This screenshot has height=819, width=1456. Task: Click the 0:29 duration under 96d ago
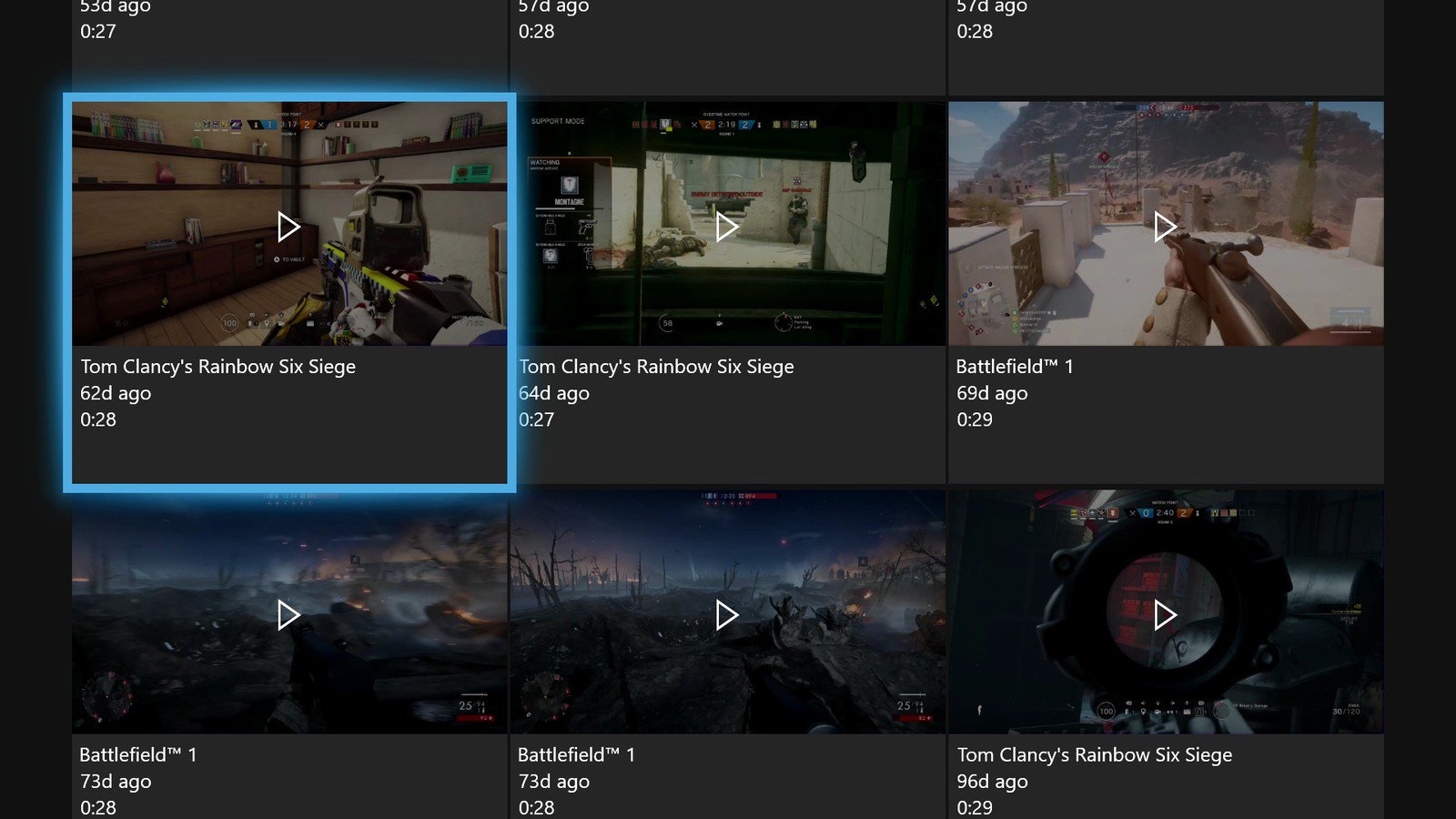click(975, 807)
